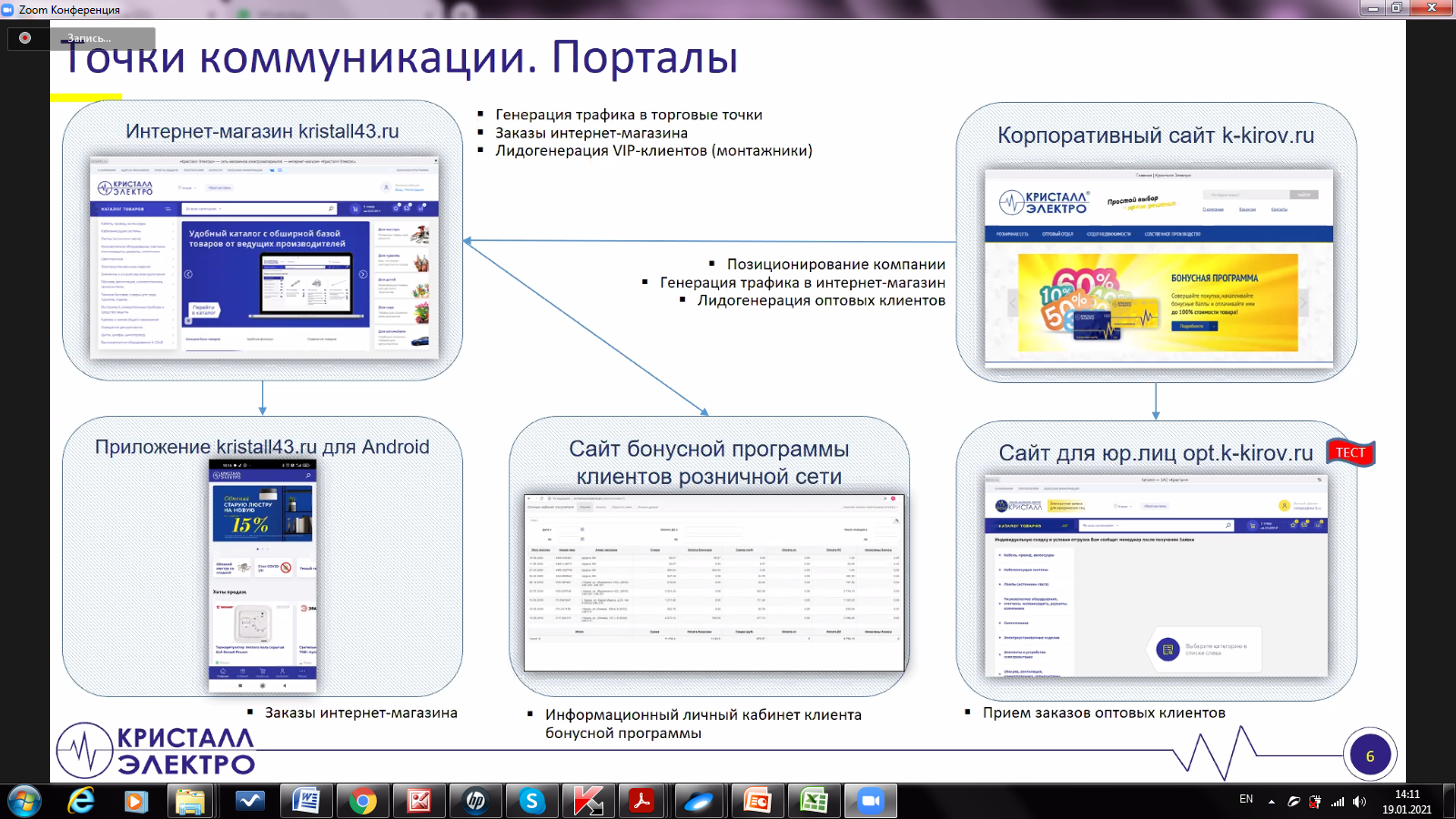Open the EN language selector

point(1246,799)
